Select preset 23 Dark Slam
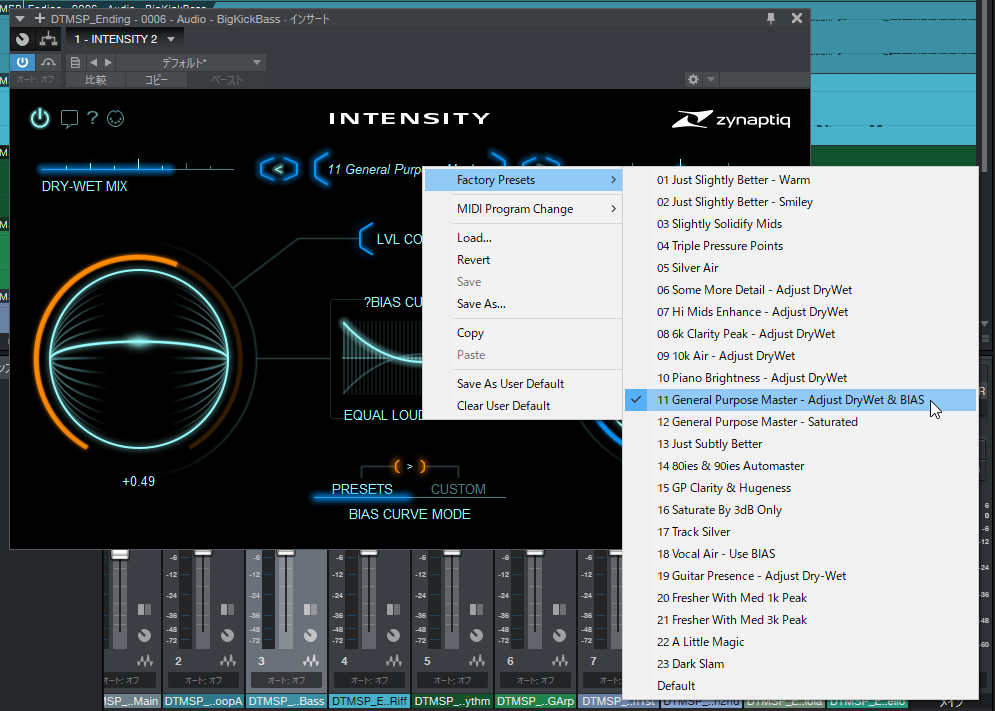The image size is (995, 711). (801, 664)
